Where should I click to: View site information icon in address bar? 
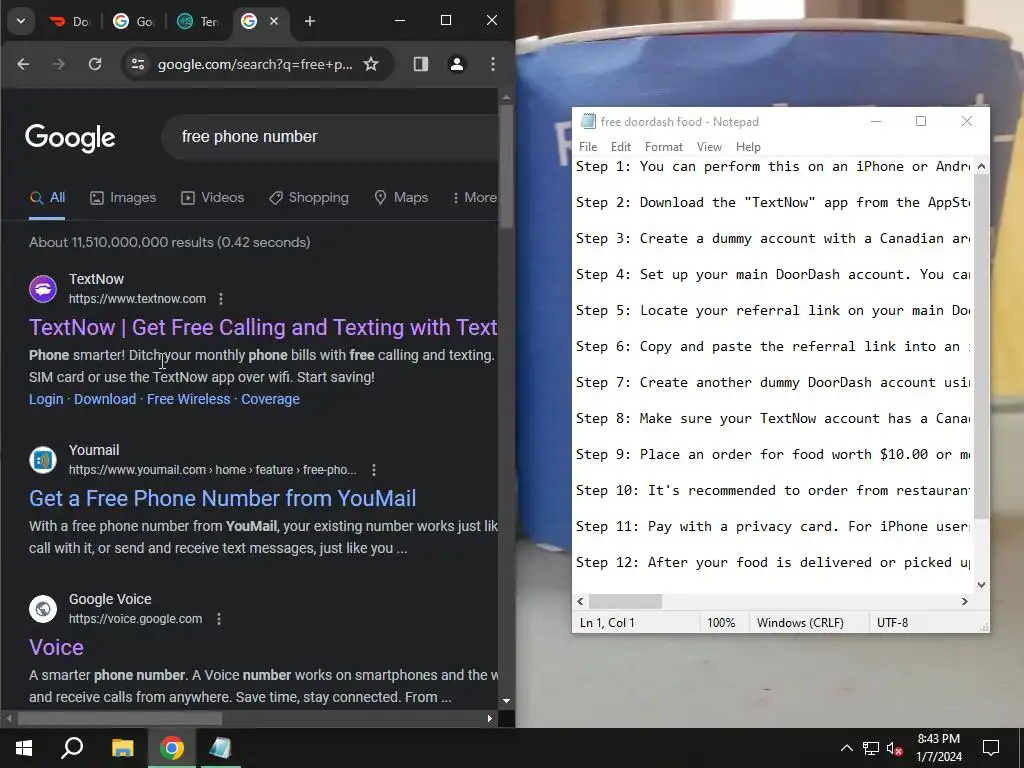[x=138, y=64]
